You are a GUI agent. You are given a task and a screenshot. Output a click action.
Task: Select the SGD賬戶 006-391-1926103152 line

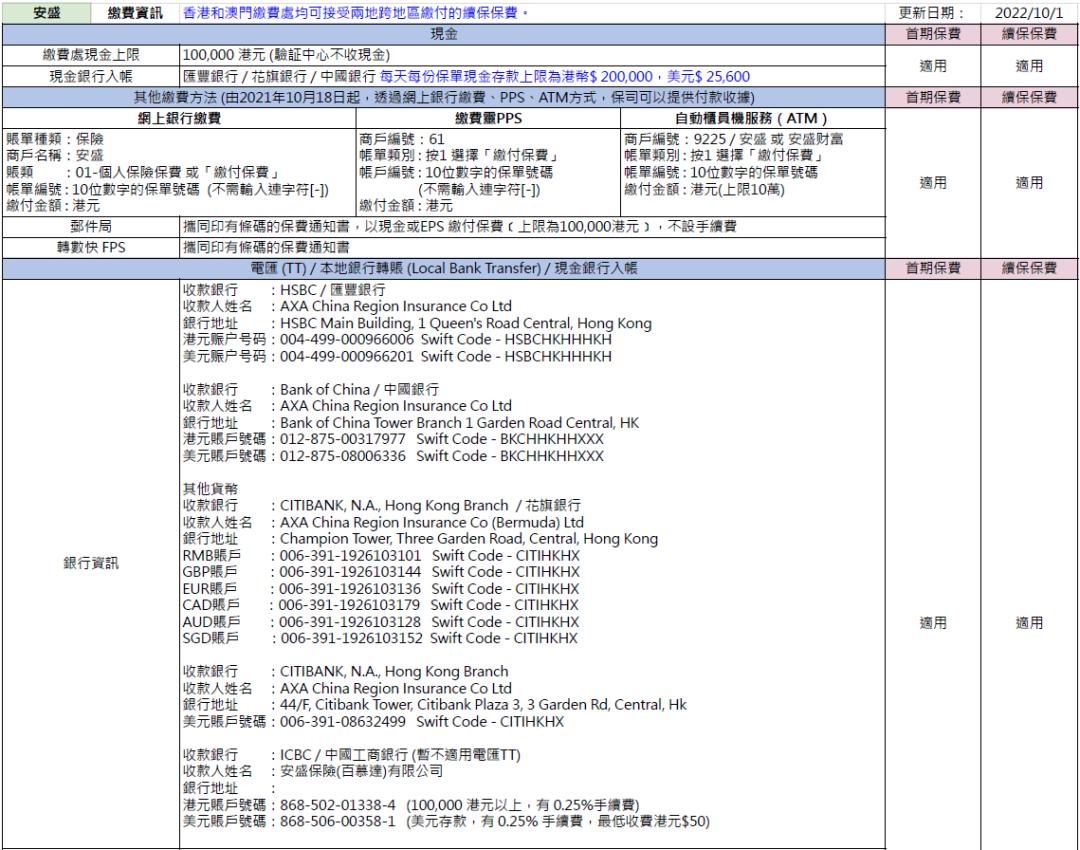pyautogui.click(x=380, y=639)
